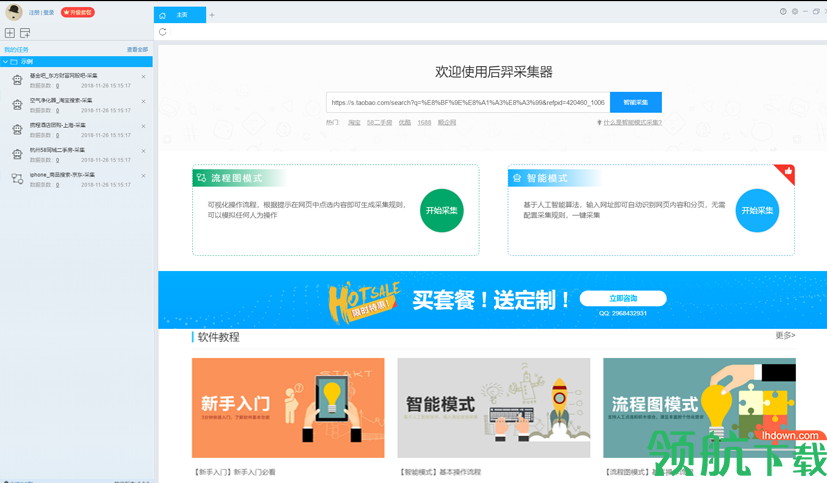This screenshot has width=827, height=483.
Task: Click red thumbs-up corner badge
Action: point(786,172)
